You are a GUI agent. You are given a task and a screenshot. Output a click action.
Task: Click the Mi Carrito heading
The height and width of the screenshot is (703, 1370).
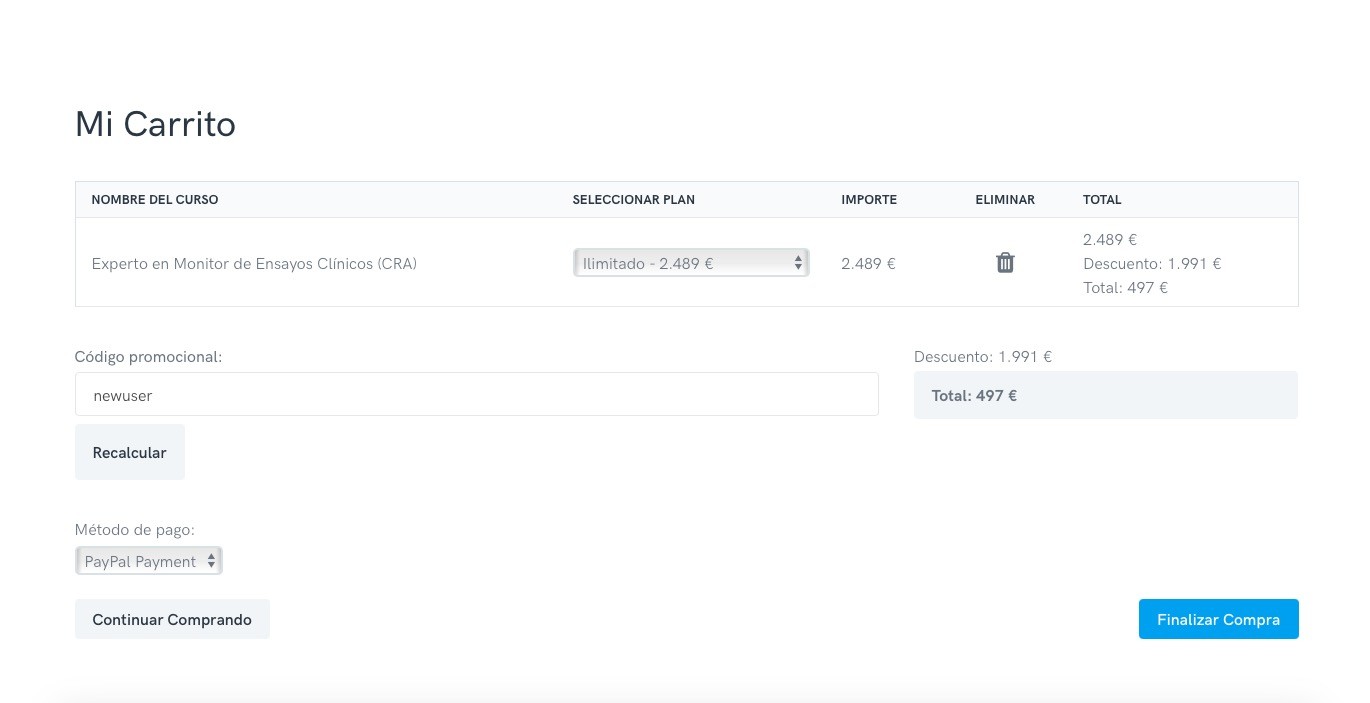pyautogui.click(x=155, y=124)
